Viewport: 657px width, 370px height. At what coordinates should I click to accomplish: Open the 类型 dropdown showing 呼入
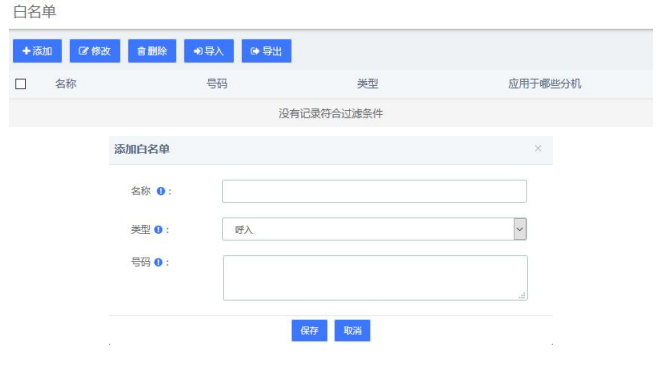(x=374, y=229)
